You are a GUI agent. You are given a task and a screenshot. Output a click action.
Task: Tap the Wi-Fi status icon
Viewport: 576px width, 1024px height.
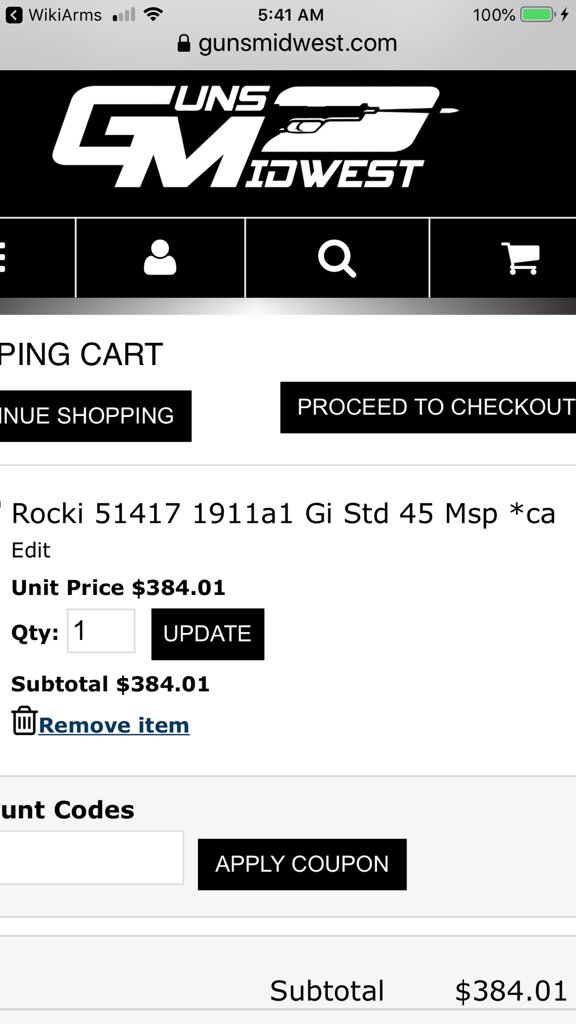coord(153,14)
